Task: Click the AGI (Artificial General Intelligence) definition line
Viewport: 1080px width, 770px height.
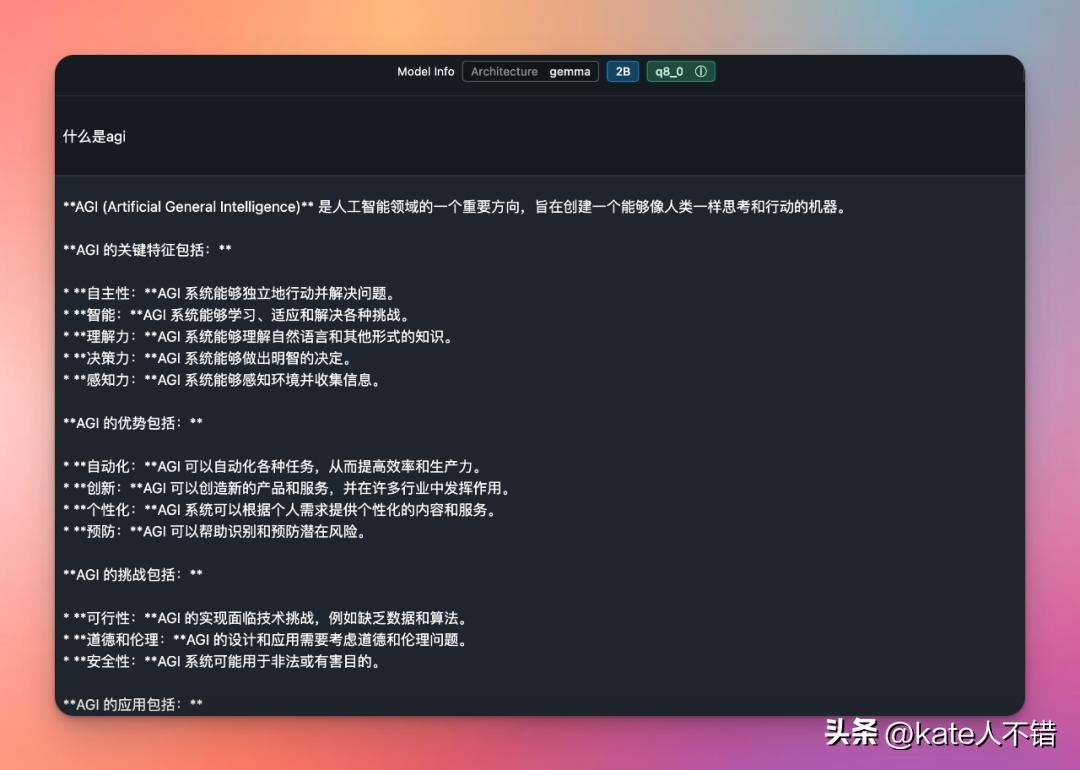Action: (455, 207)
